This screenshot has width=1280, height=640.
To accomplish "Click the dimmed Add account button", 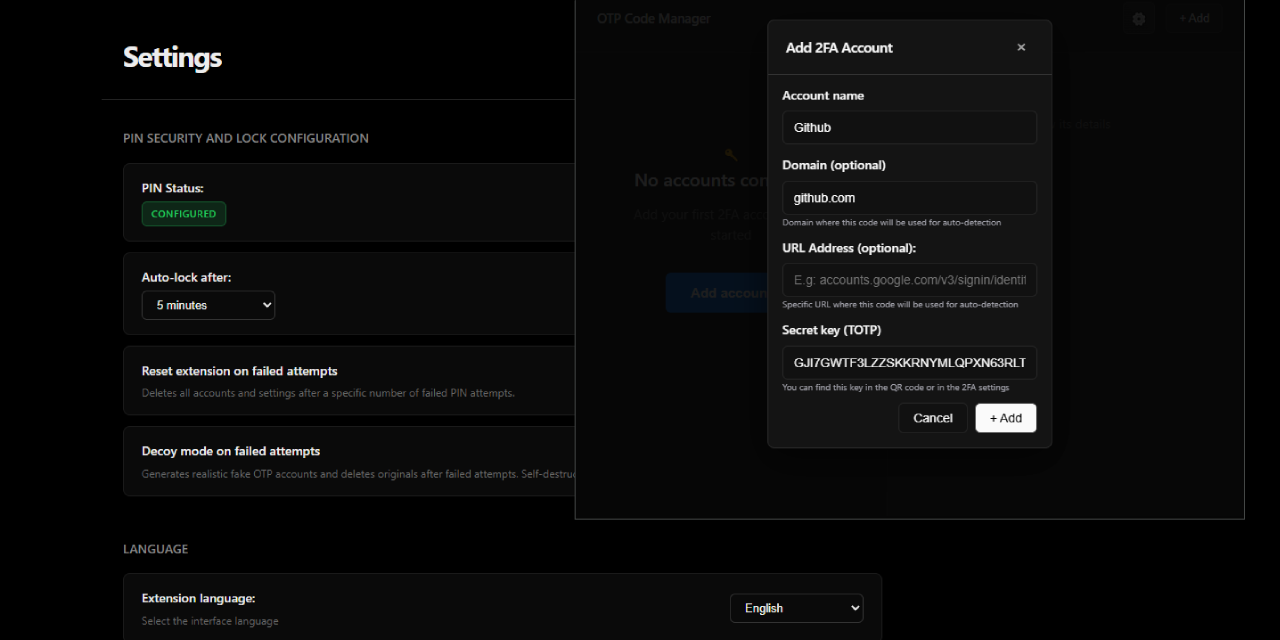I will 717,293.
